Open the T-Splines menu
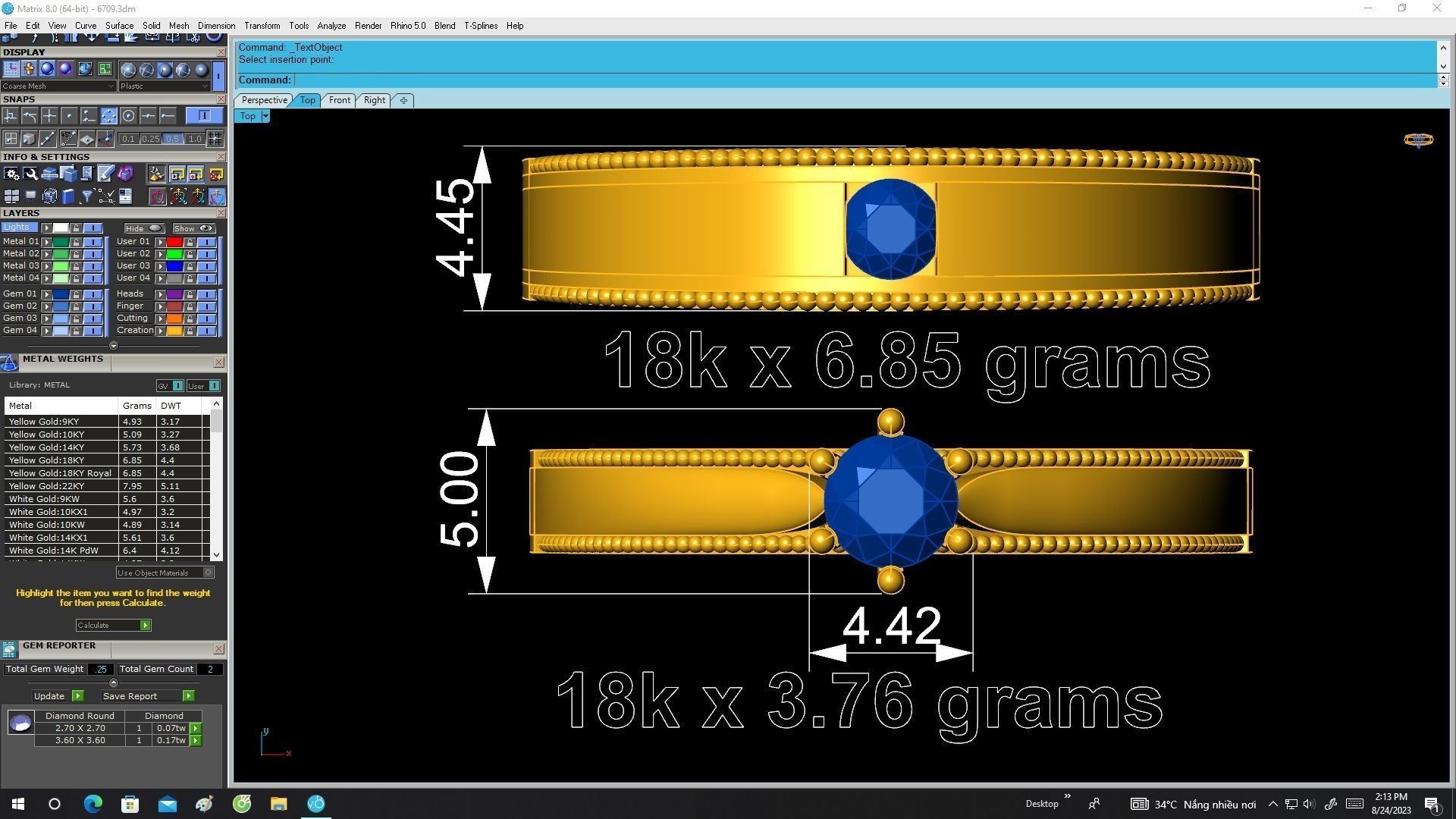1456x819 pixels. point(481,26)
